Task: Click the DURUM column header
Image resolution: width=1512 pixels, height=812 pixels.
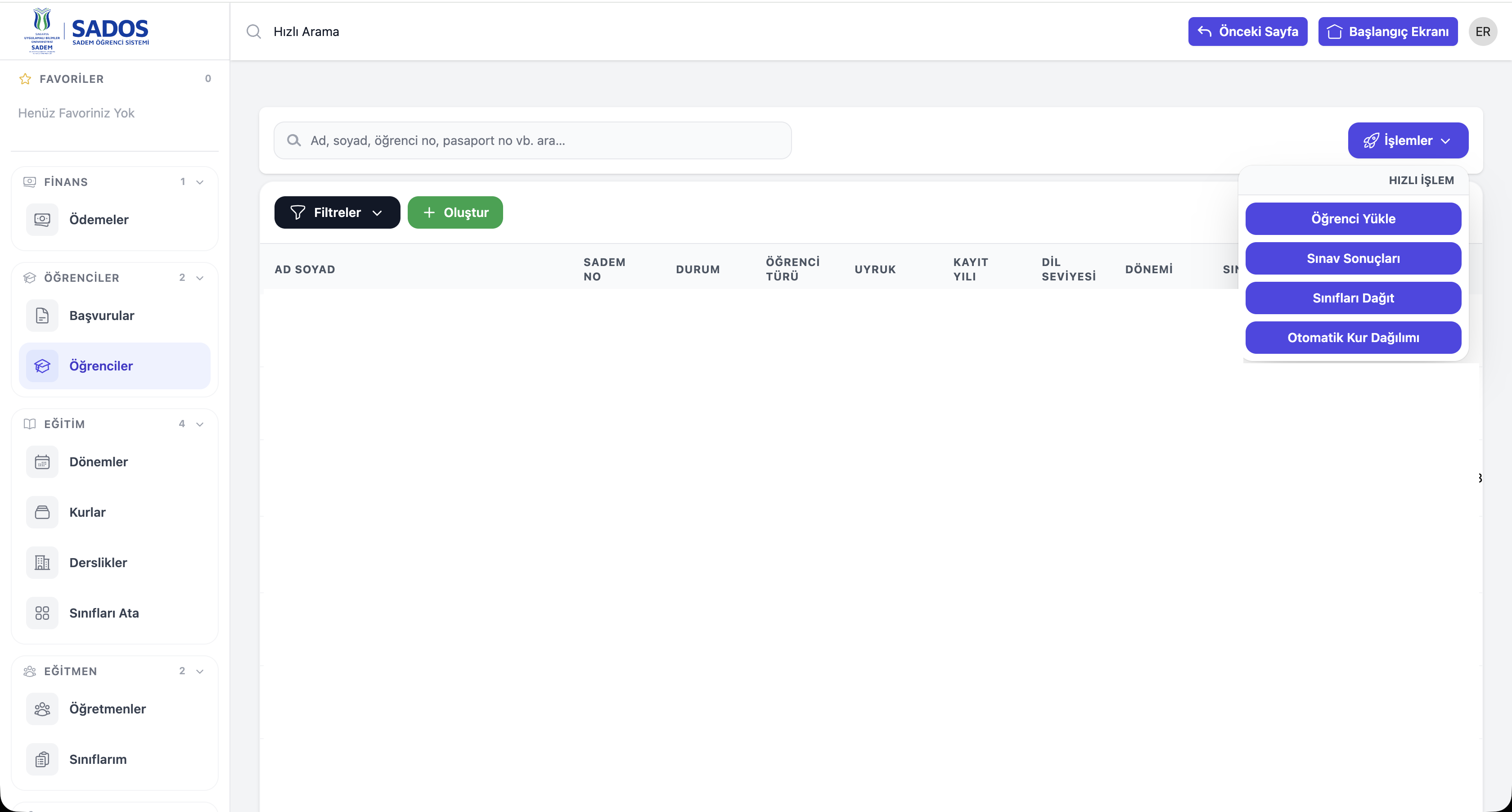Action: [x=697, y=270]
